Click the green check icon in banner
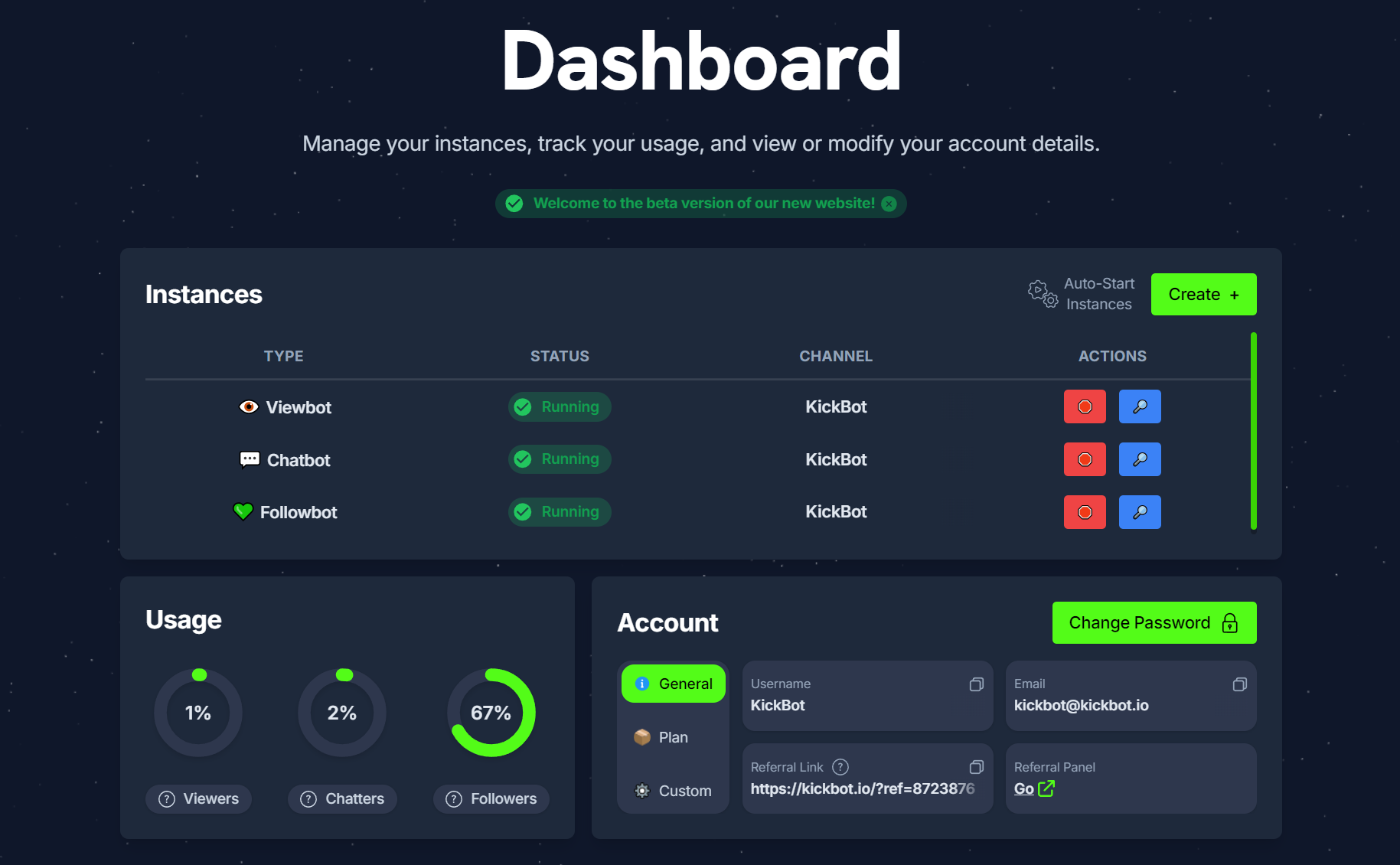The image size is (1400, 865). pyautogui.click(x=514, y=204)
